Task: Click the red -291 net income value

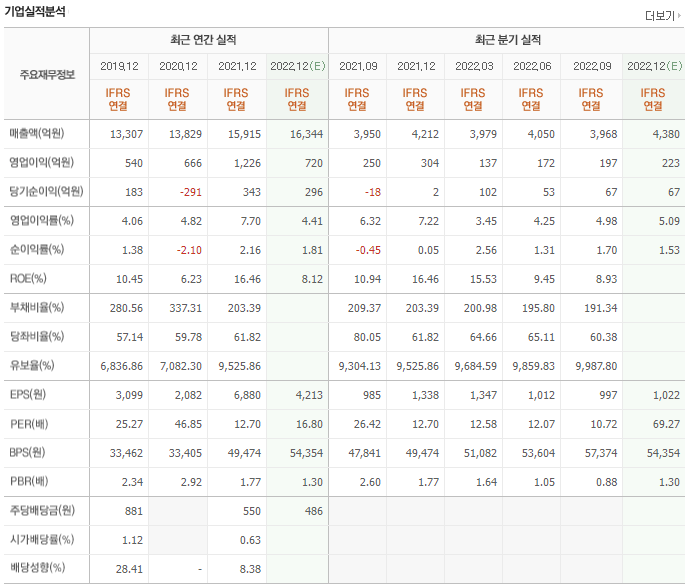Action: pyautogui.click(x=191, y=193)
